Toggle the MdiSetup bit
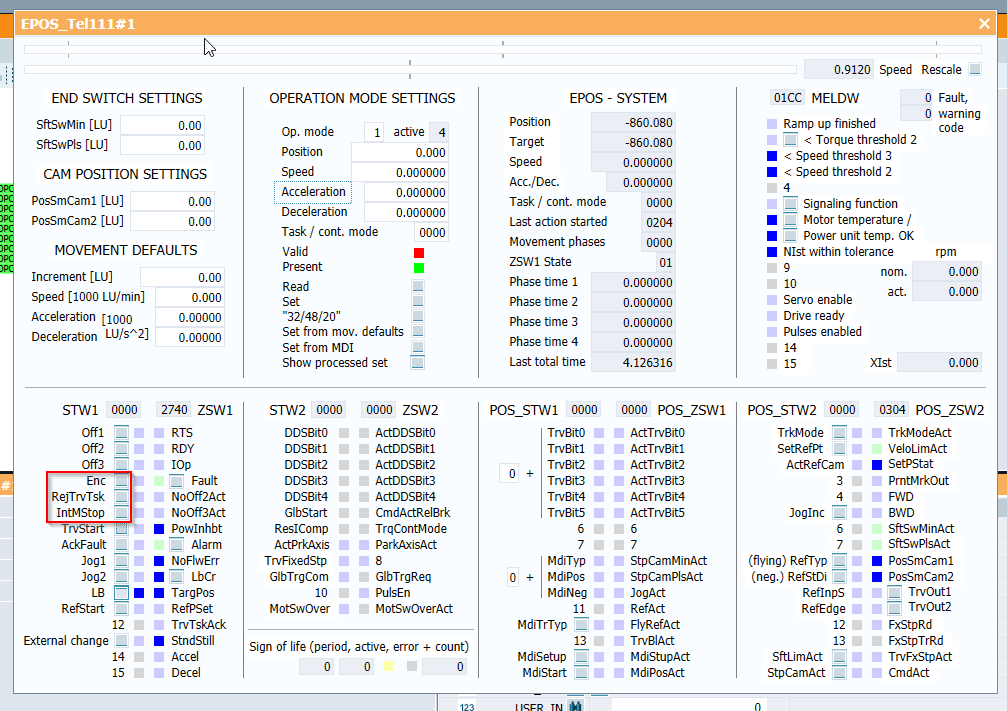 coord(581,656)
